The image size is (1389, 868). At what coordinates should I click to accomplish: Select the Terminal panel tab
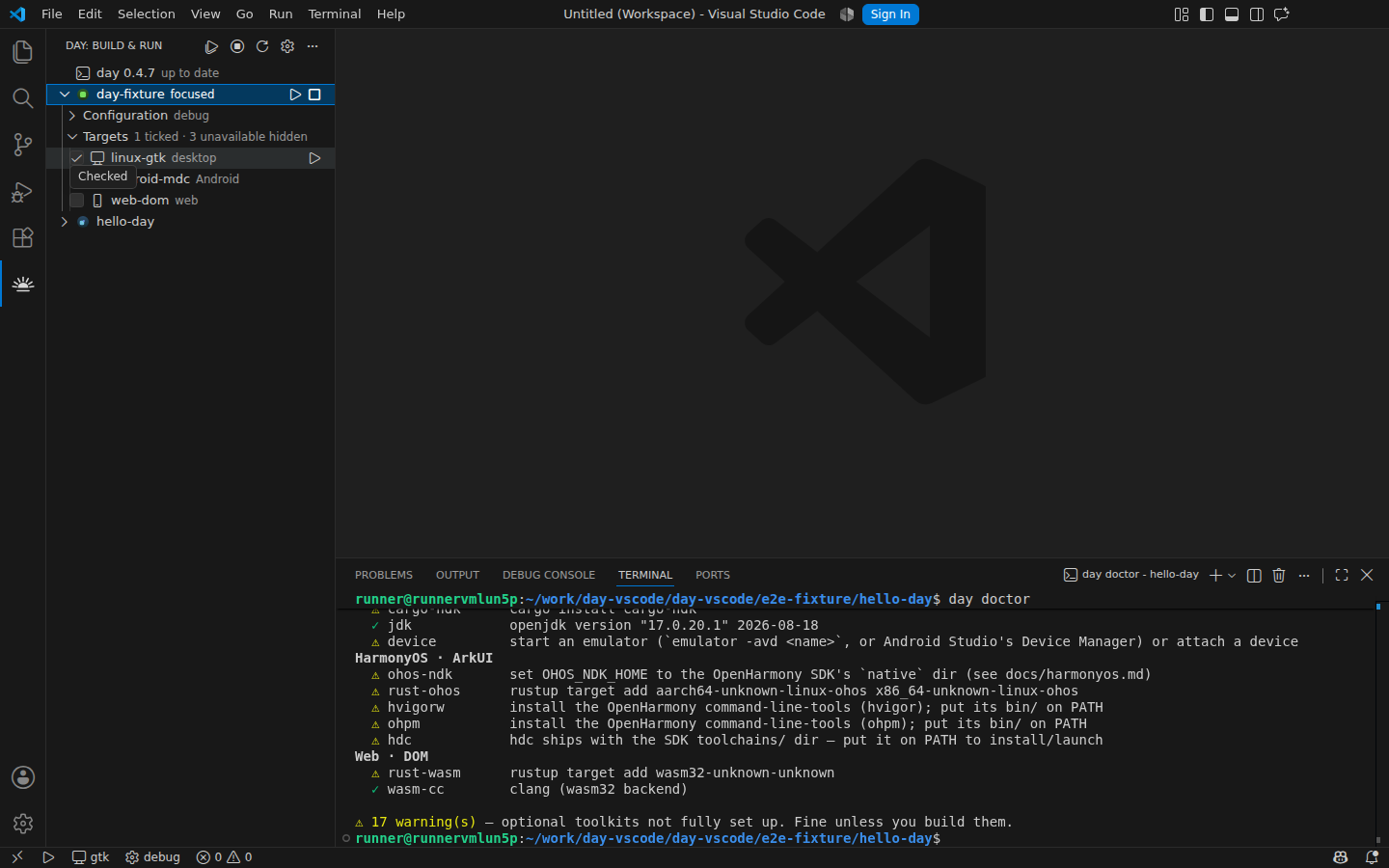pyautogui.click(x=645, y=575)
